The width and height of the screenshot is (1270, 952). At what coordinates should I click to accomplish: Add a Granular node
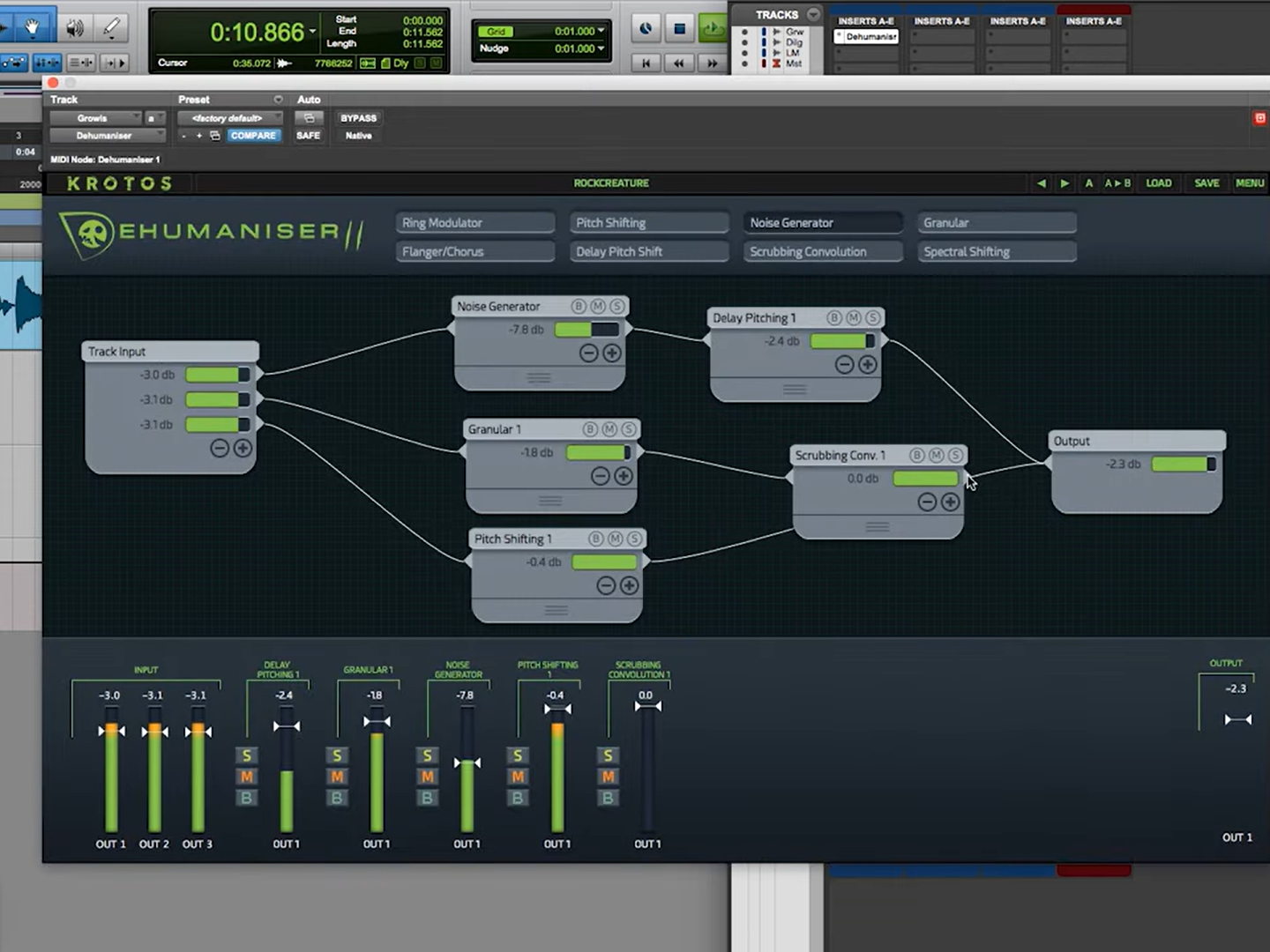pos(997,223)
